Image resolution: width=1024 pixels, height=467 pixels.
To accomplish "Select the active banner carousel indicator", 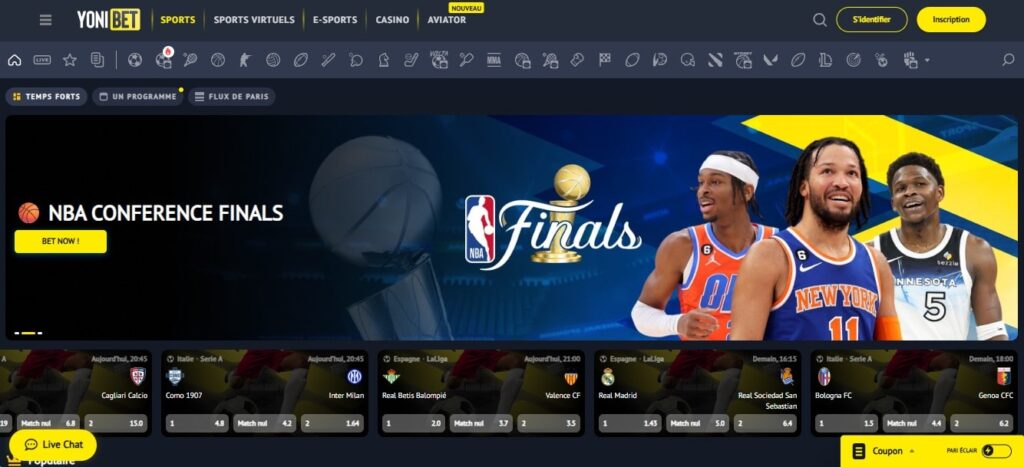I will pyautogui.click(x=28, y=333).
